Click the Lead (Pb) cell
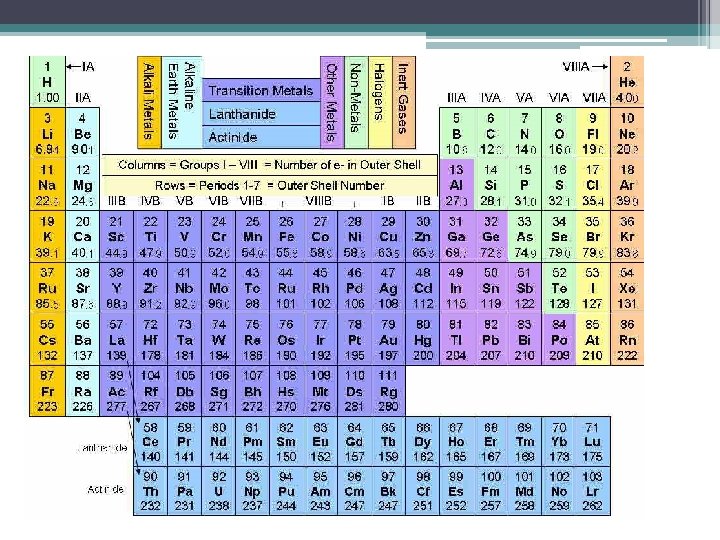 pos(491,340)
